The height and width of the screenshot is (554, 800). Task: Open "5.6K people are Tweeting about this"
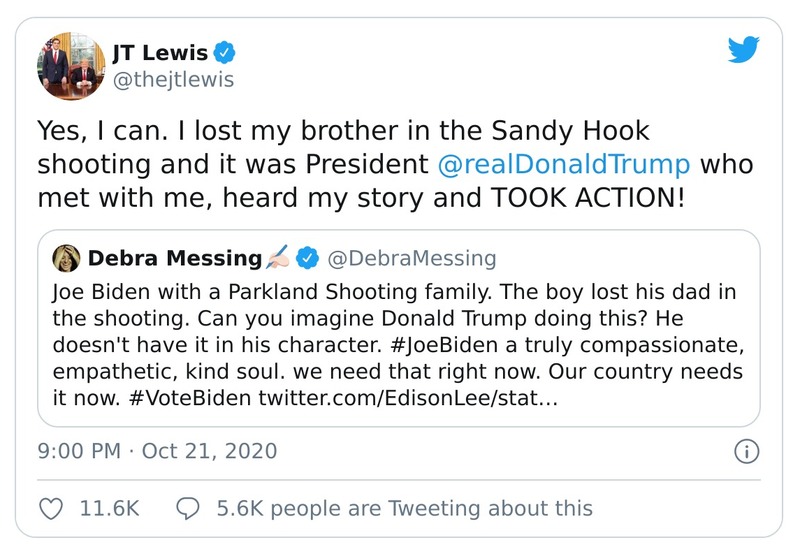[x=404, y=508]
